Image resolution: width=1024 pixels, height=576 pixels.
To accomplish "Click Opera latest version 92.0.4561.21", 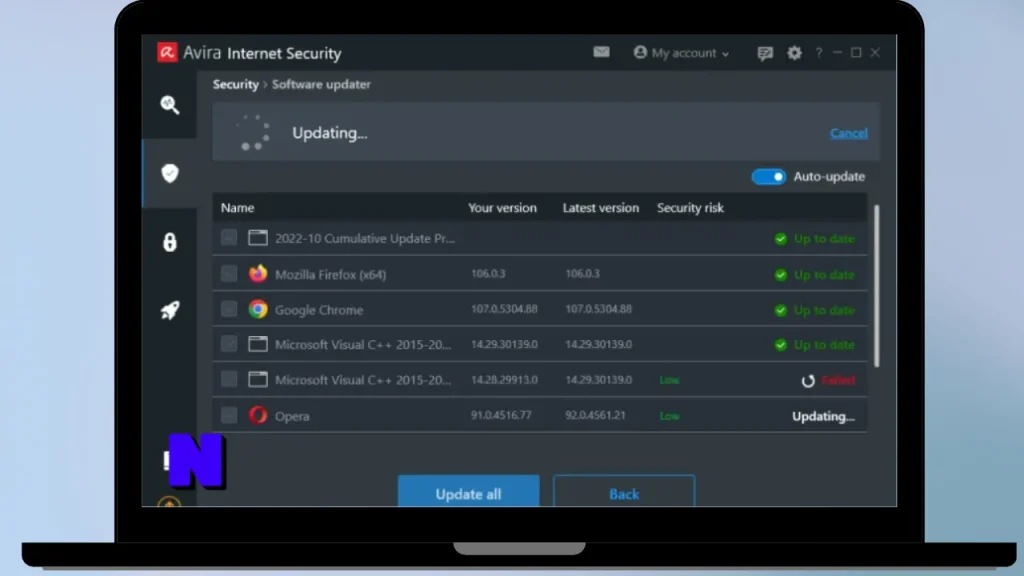I will point(595,415).
